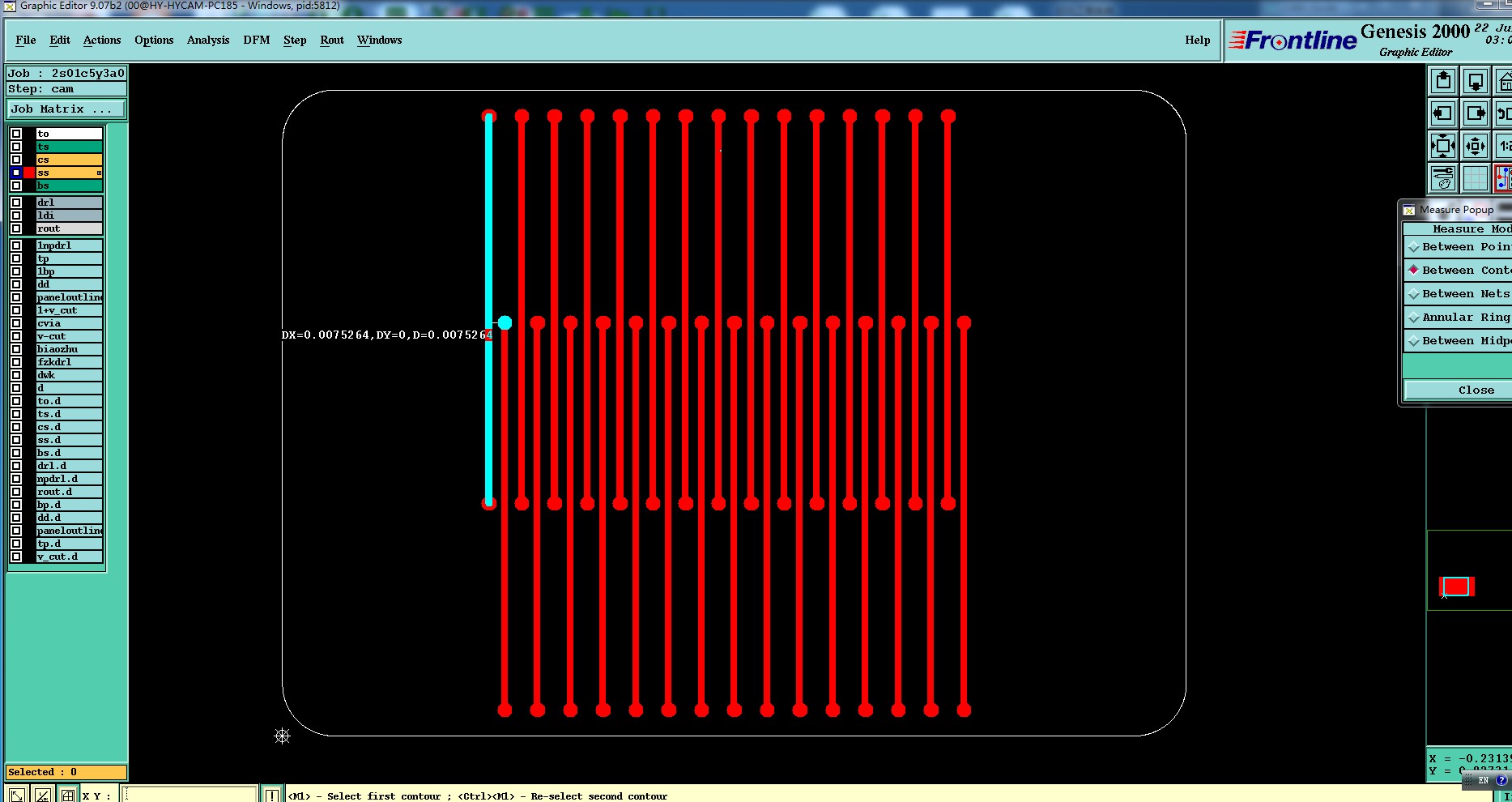Toggle the grid display icon

click(x=1476, y=178)
